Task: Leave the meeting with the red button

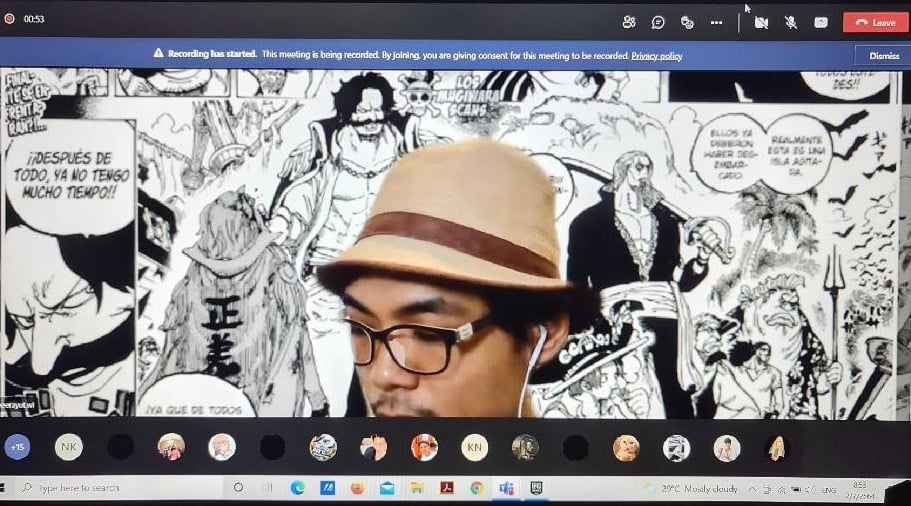Action: coord(875,23)
